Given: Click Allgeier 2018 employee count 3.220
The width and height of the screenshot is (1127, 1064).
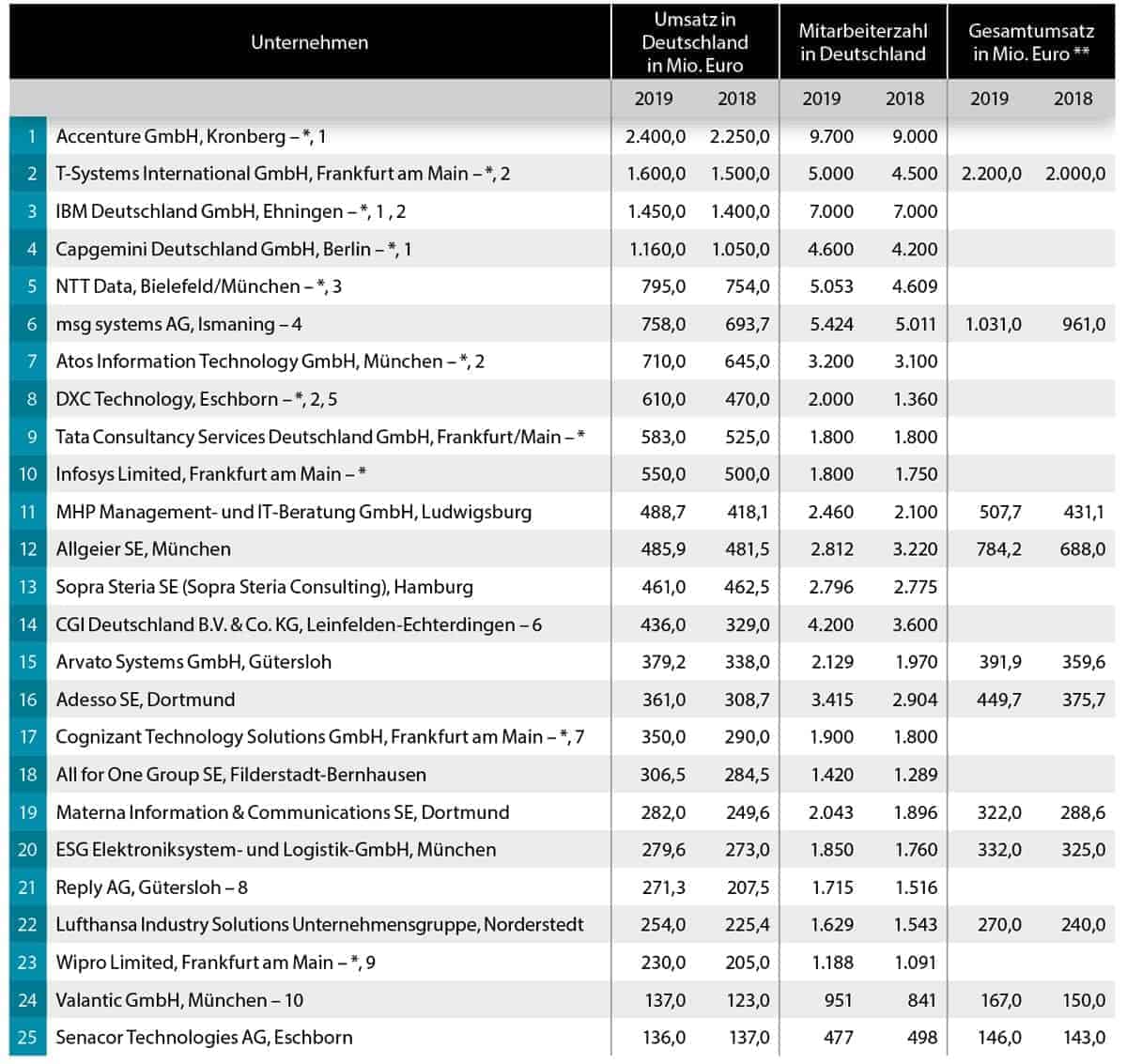Looking at the screenshot, I should point(916,549).
